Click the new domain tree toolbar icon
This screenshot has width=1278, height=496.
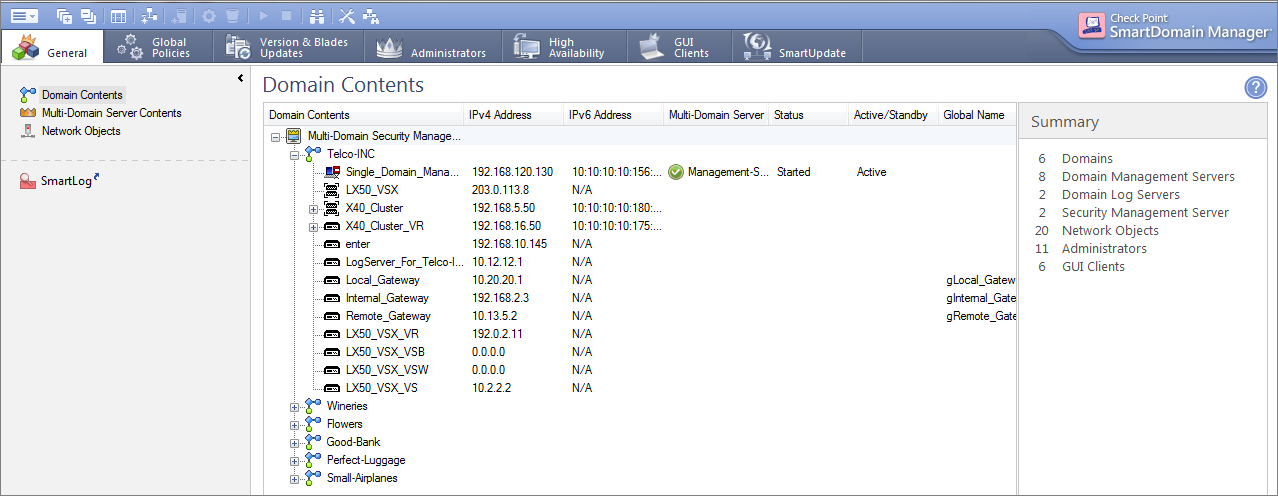coord(149,16)
